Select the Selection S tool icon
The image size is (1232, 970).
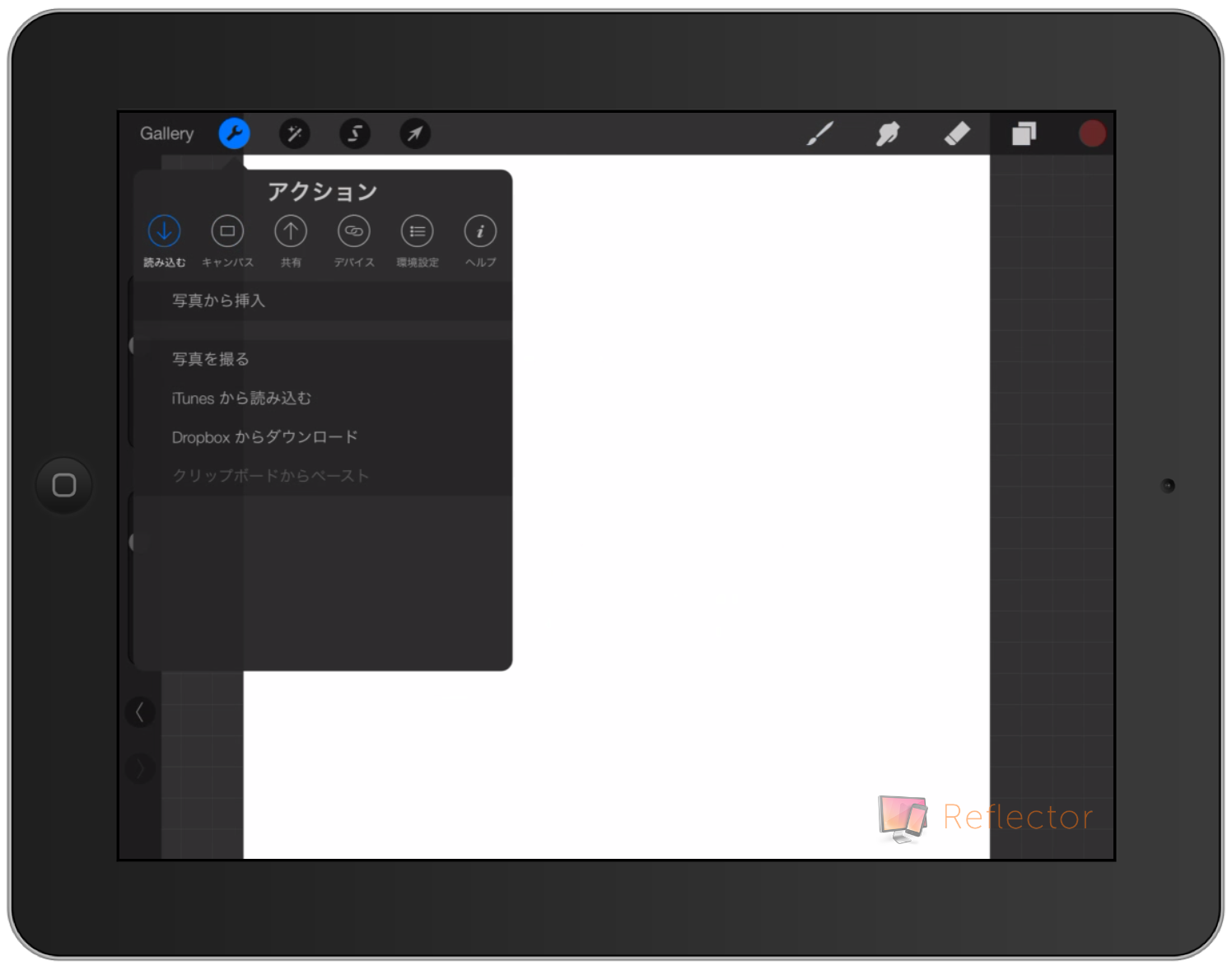tap(355, 133)
